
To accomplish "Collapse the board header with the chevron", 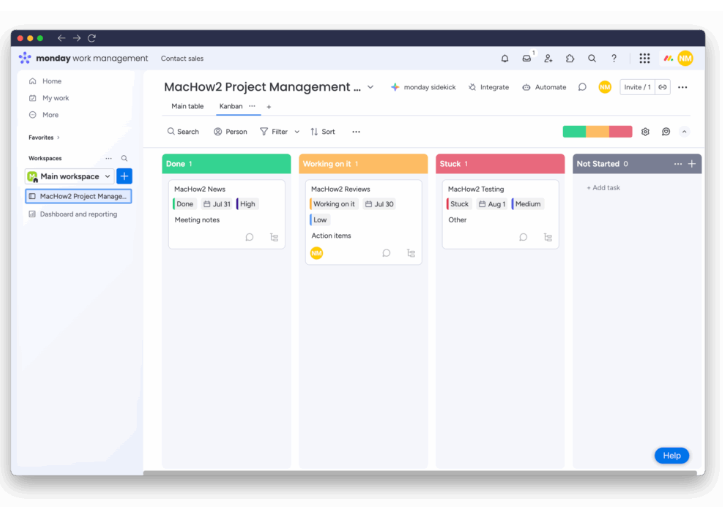I will tap(684, 132).
